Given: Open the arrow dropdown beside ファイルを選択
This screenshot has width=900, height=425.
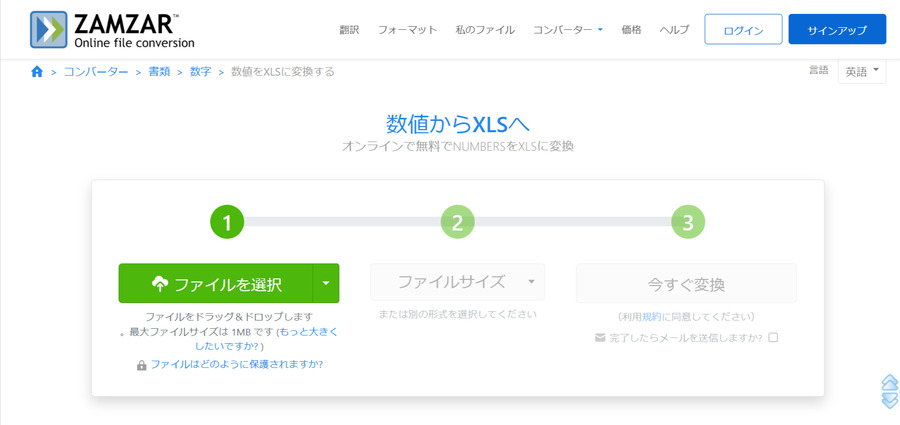Looking at the screenshot, I should coord(326,283).
